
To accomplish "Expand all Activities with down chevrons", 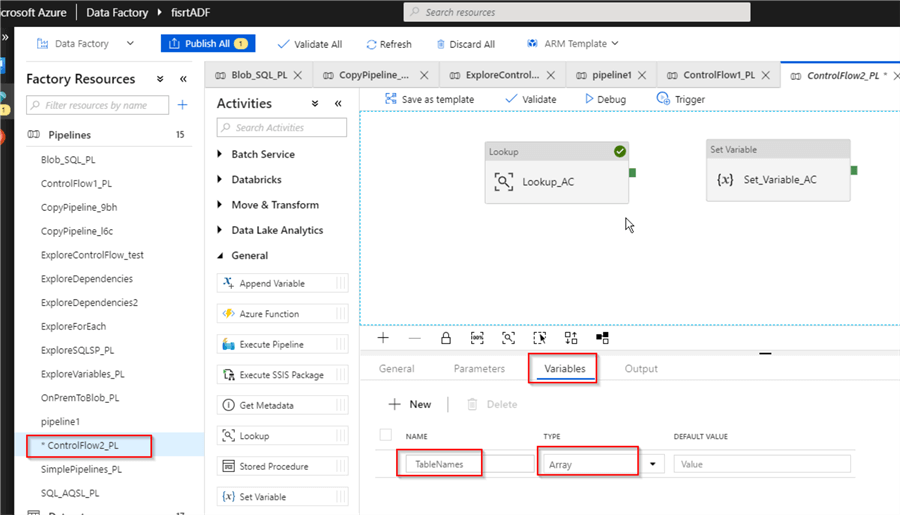I will pyautogui.click(x=315, y=103).
